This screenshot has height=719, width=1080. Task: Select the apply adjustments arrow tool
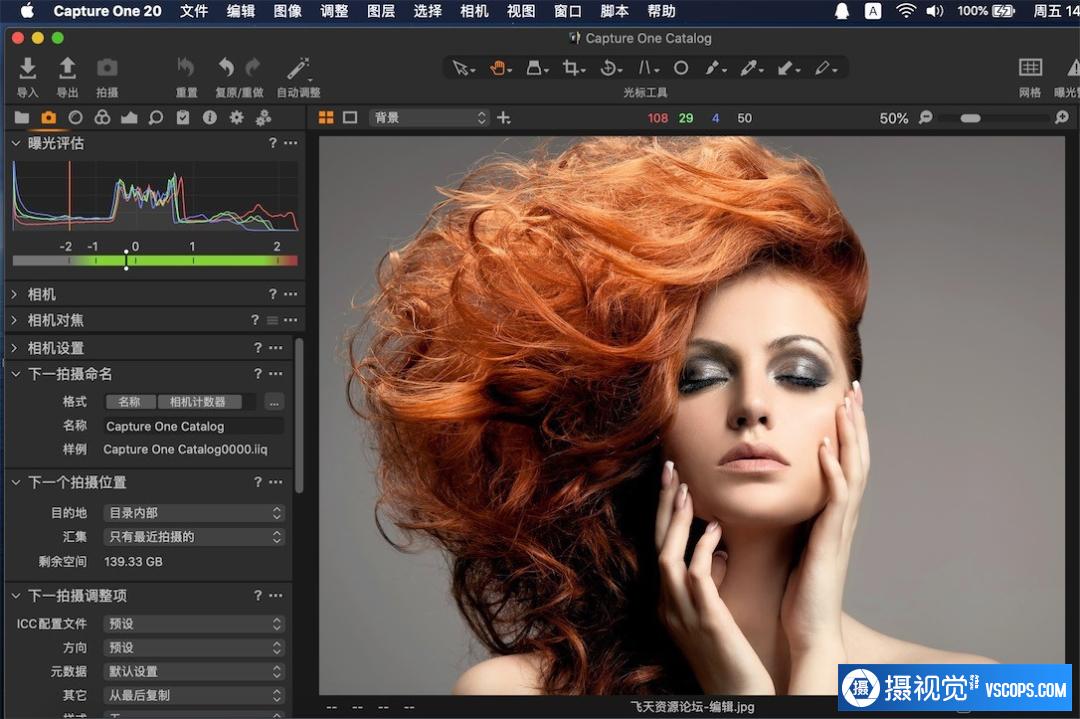point(787,68)
